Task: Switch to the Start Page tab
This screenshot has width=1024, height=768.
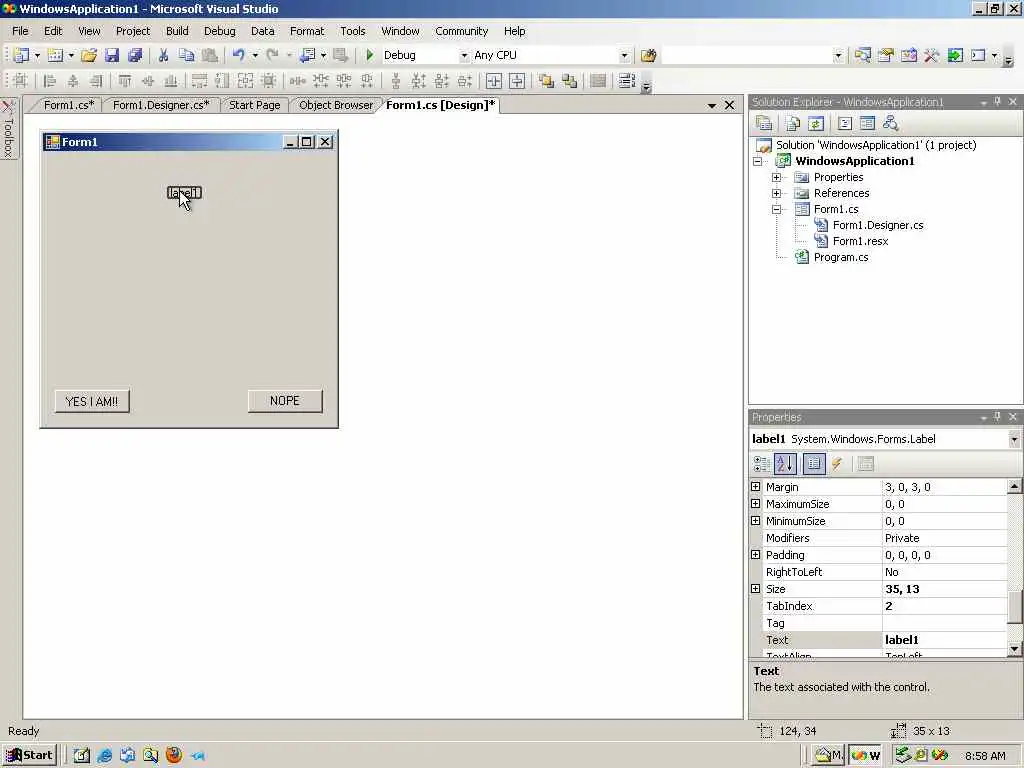Action: 254,105
